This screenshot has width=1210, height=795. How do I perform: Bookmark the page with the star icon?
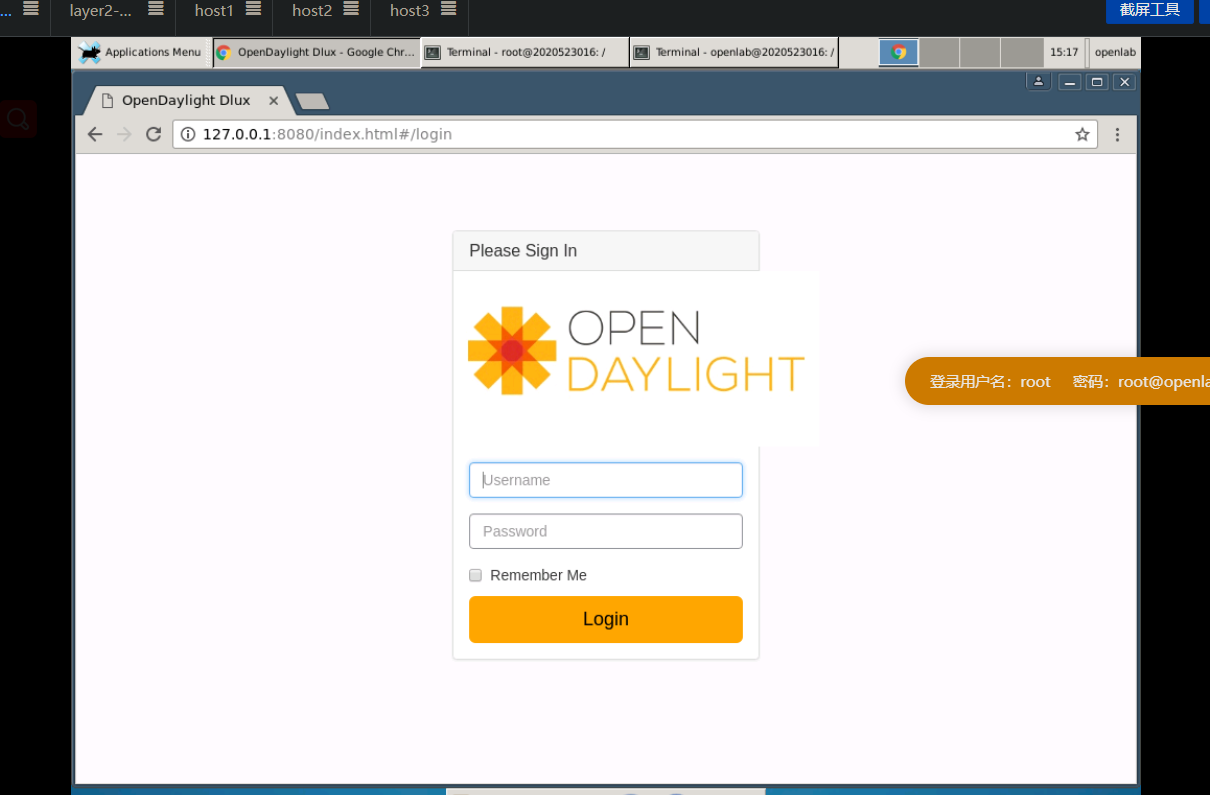point(1082,133)
